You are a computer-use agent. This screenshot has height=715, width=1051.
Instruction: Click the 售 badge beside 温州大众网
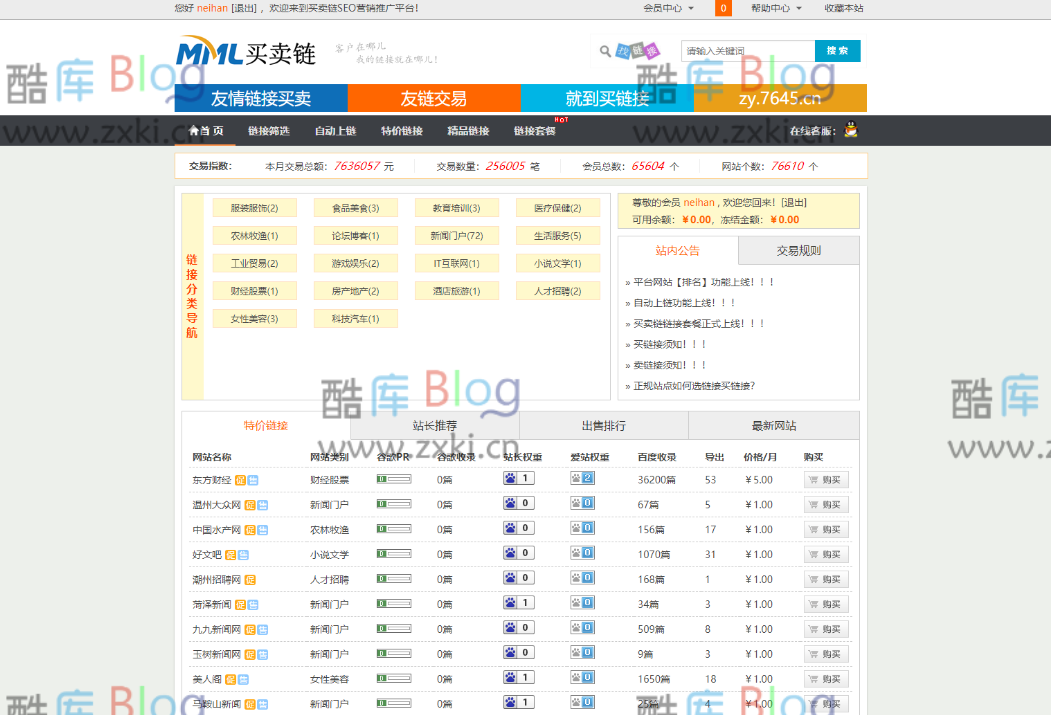point(262,504)
